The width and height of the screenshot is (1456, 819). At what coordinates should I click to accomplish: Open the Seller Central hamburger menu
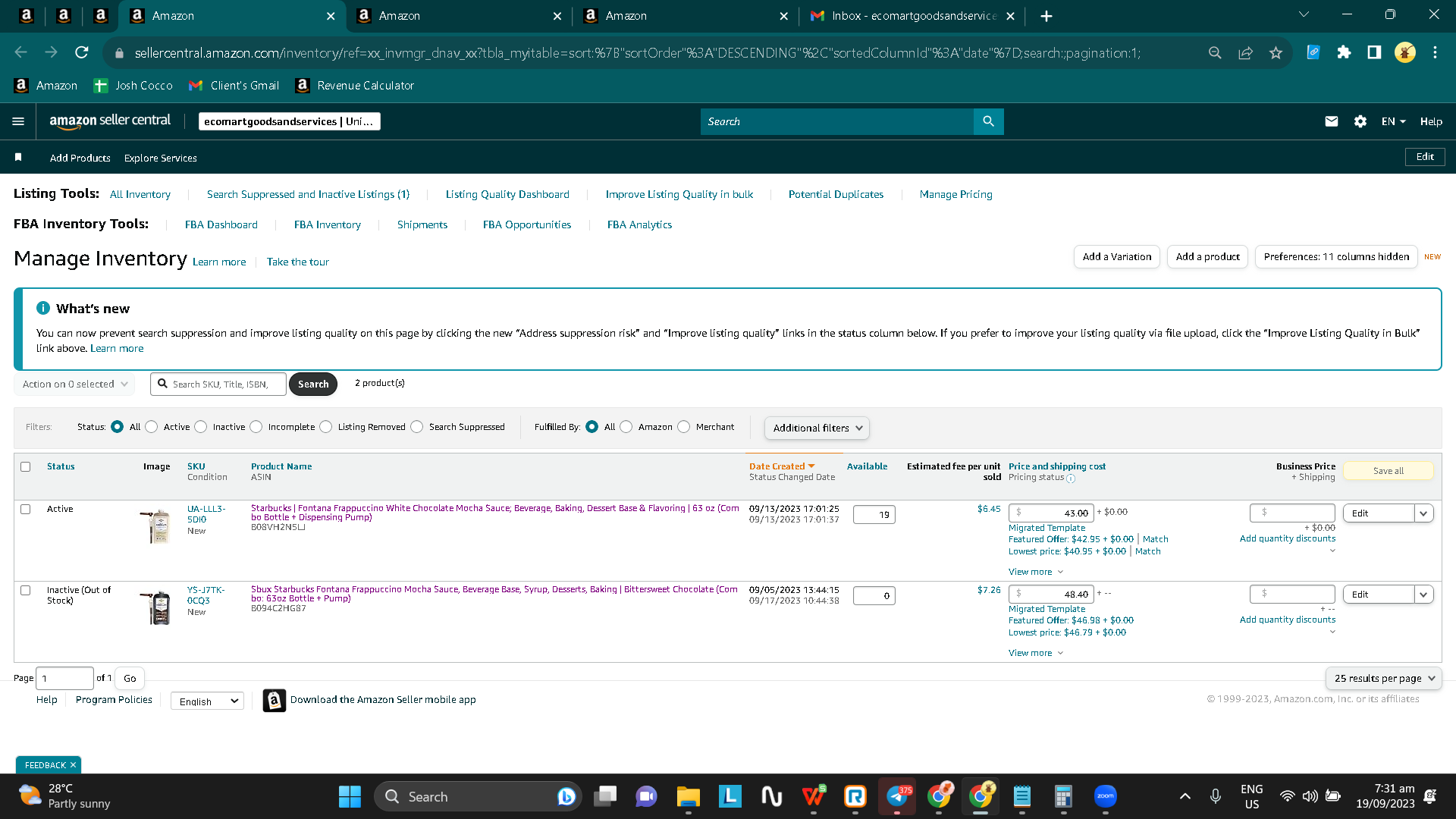pyautogui.click(x=19, y=121)
